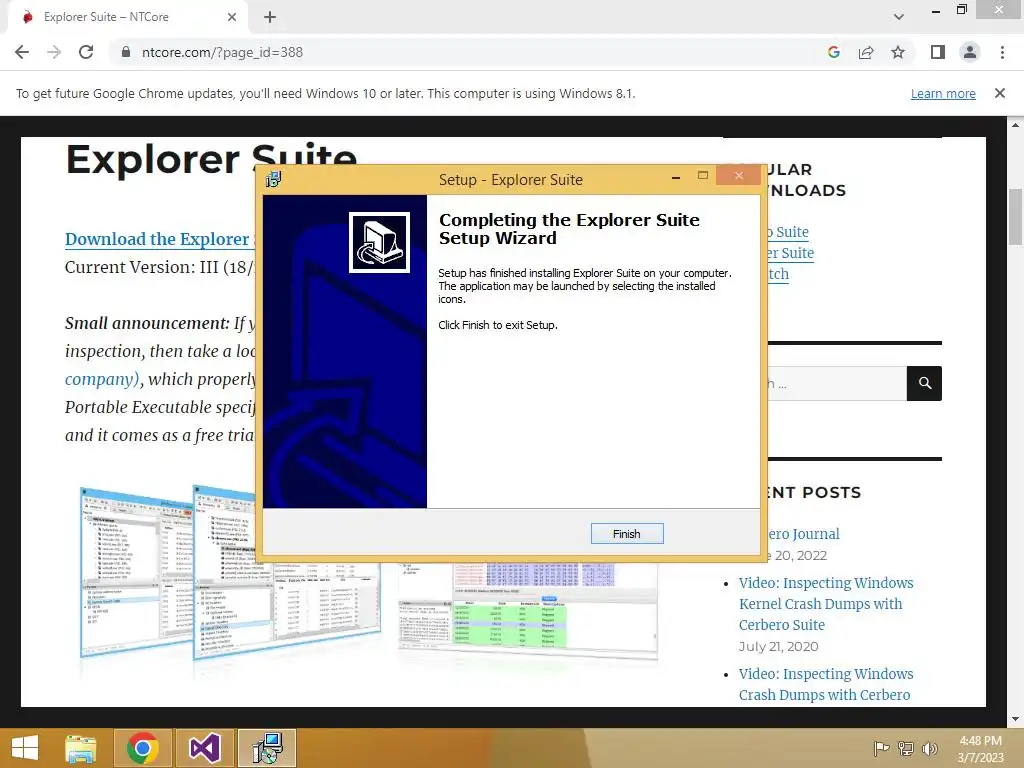The width and height of the screenshot is (1024, 768).
Task: Click the July 21, 2020 post date
Action: (x=778, y=646)
